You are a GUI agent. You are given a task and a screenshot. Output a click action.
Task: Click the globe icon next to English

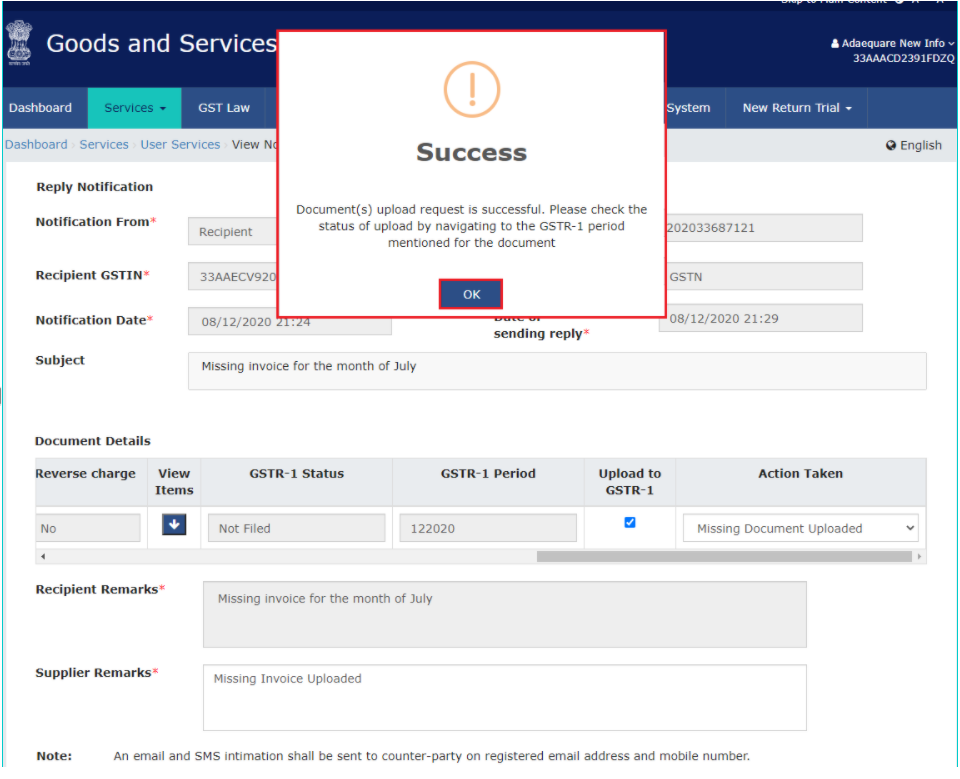coord(891,145)
